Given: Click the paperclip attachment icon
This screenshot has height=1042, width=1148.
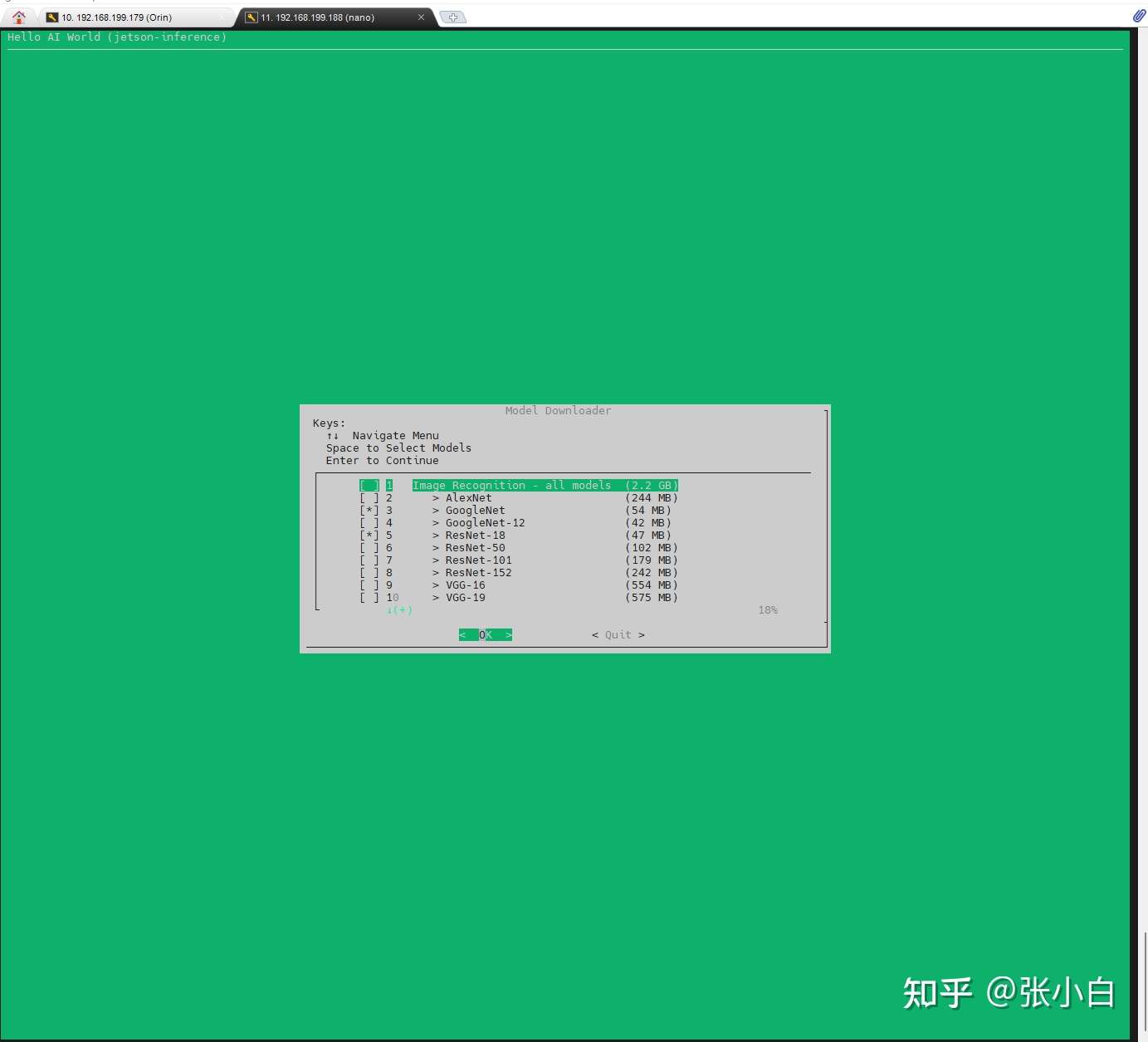Looking at the screenshot, I should (x=1139, y=15).
